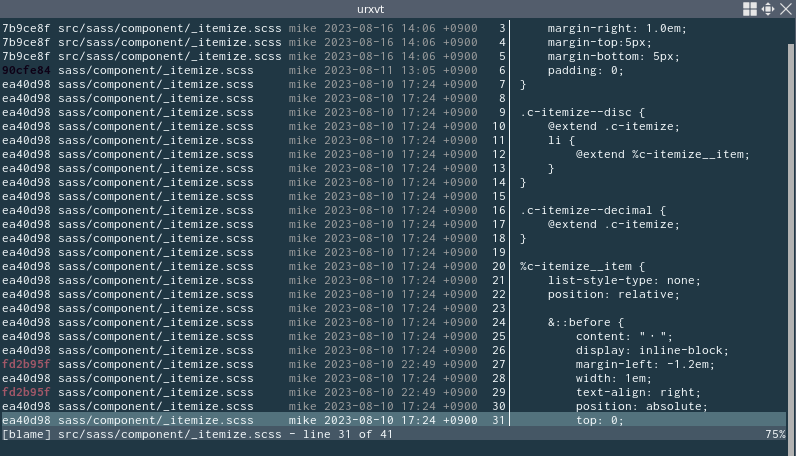Viewport: 796px width, 456px height.
Task: Select commit hash 90cfe84 on line 6
Action: click(x=26, y=71)
